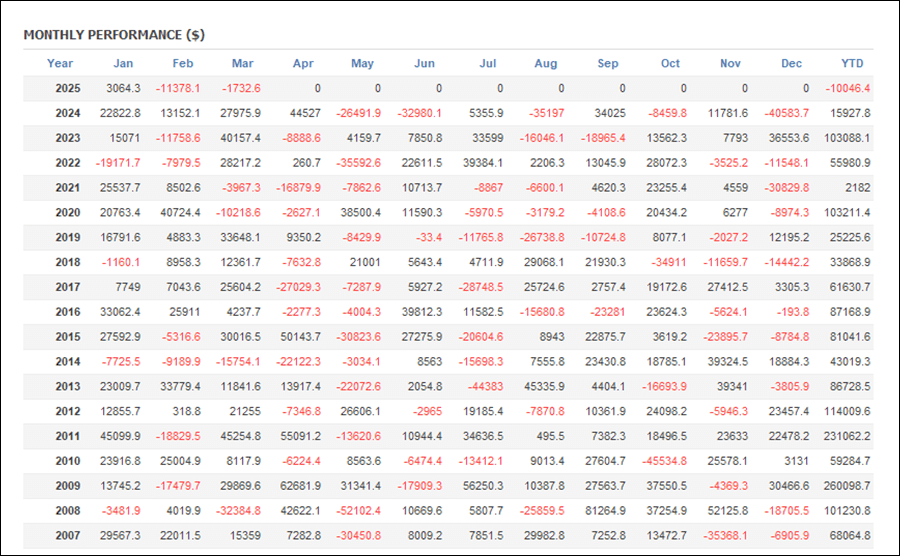This screenshot has height=556, width=900.
Task: Click the Sep column header
Action: 608,64
